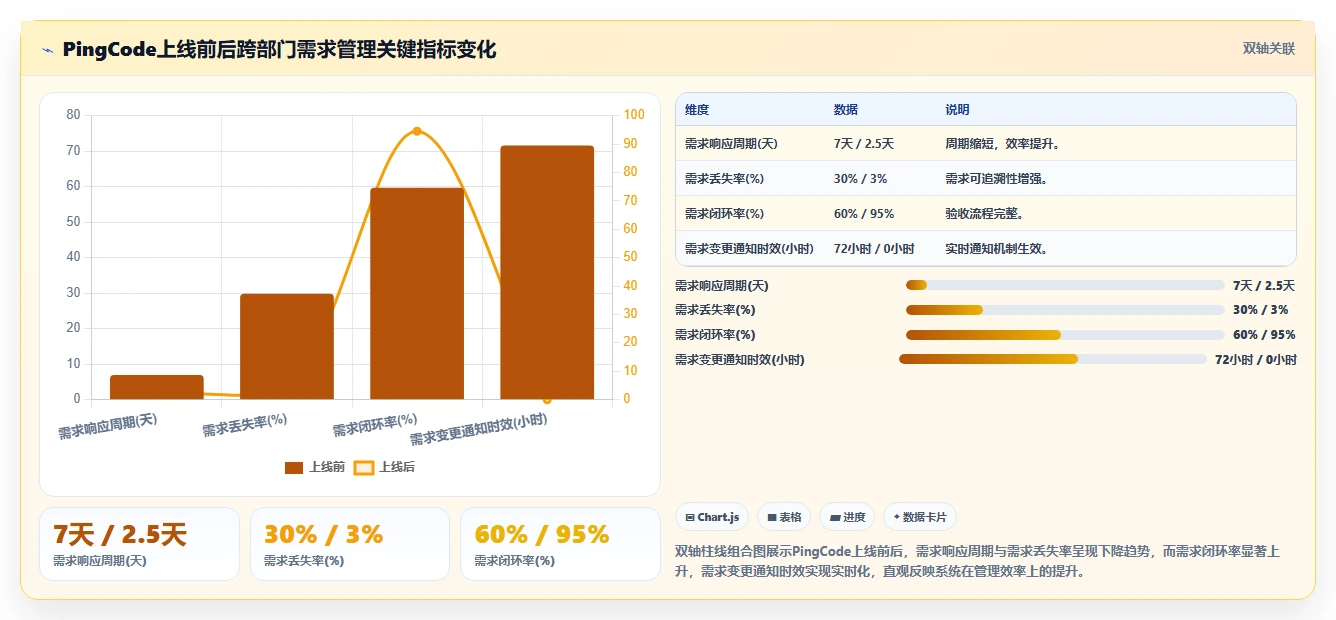The width and height of the screenshot is (1336, 620).
Task: Click the table row label 需求响应周期(天)
Action: [x=731, y=144]
